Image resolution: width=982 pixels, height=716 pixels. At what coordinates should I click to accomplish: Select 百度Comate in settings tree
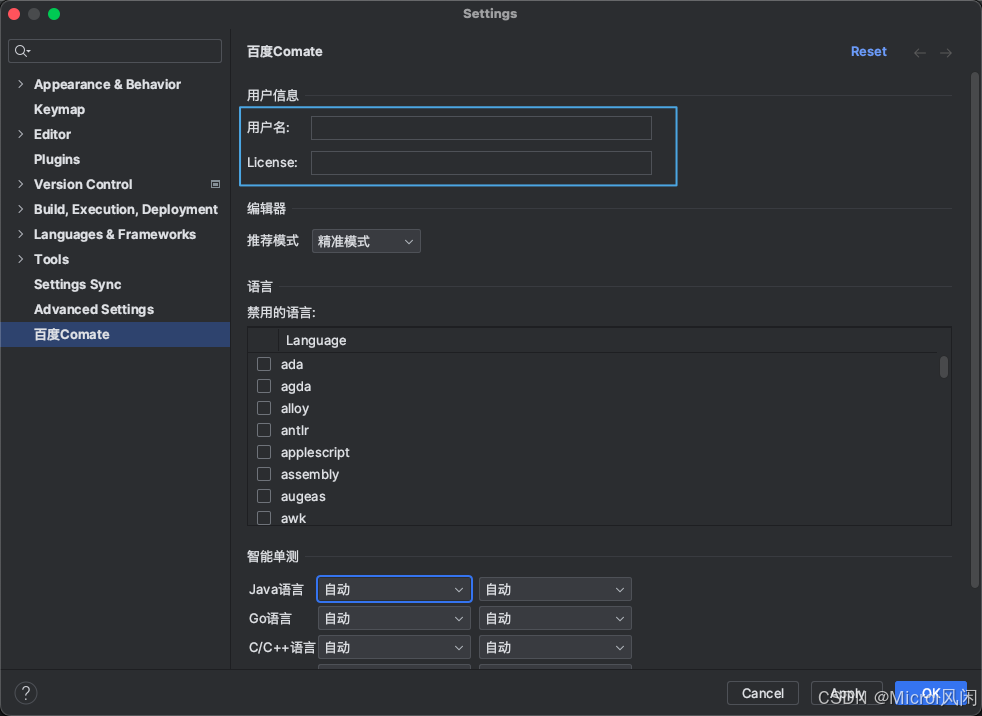pyautogui.click(x=115, y=335)
